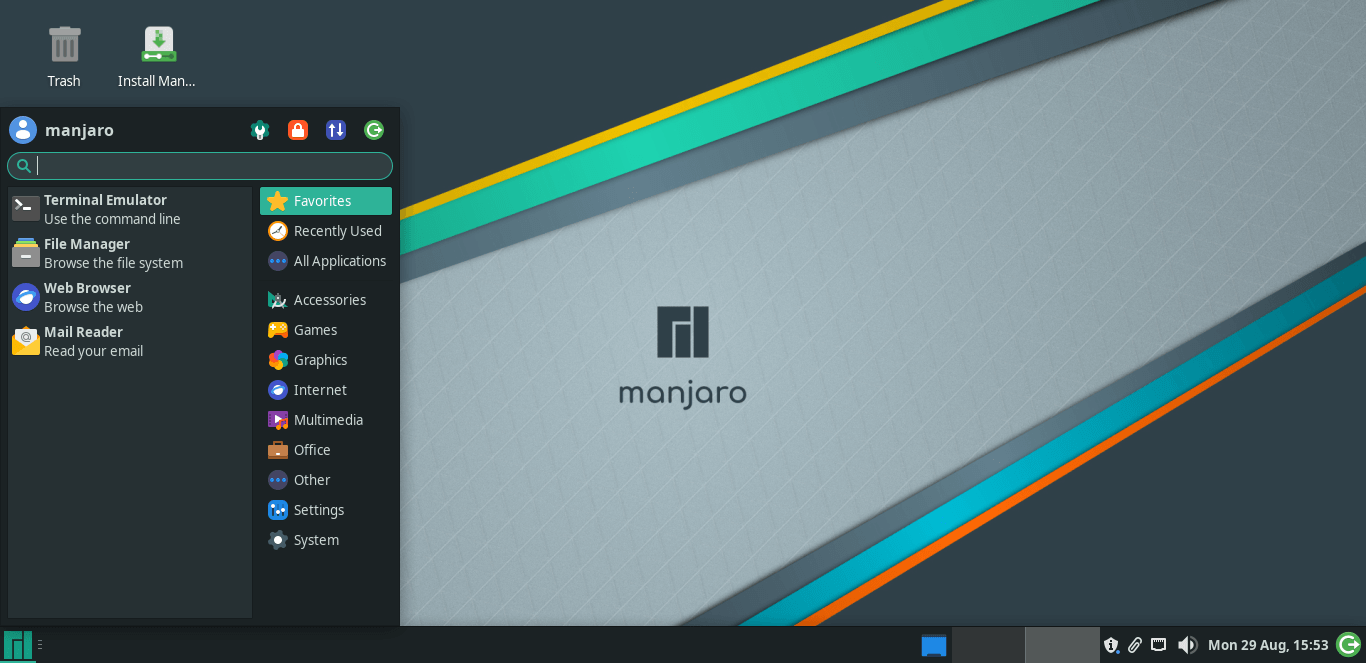The image size is (1366, 663).
Task: Open the clock showing Mon 29 Aug, 15:53
Action: 1268,645
